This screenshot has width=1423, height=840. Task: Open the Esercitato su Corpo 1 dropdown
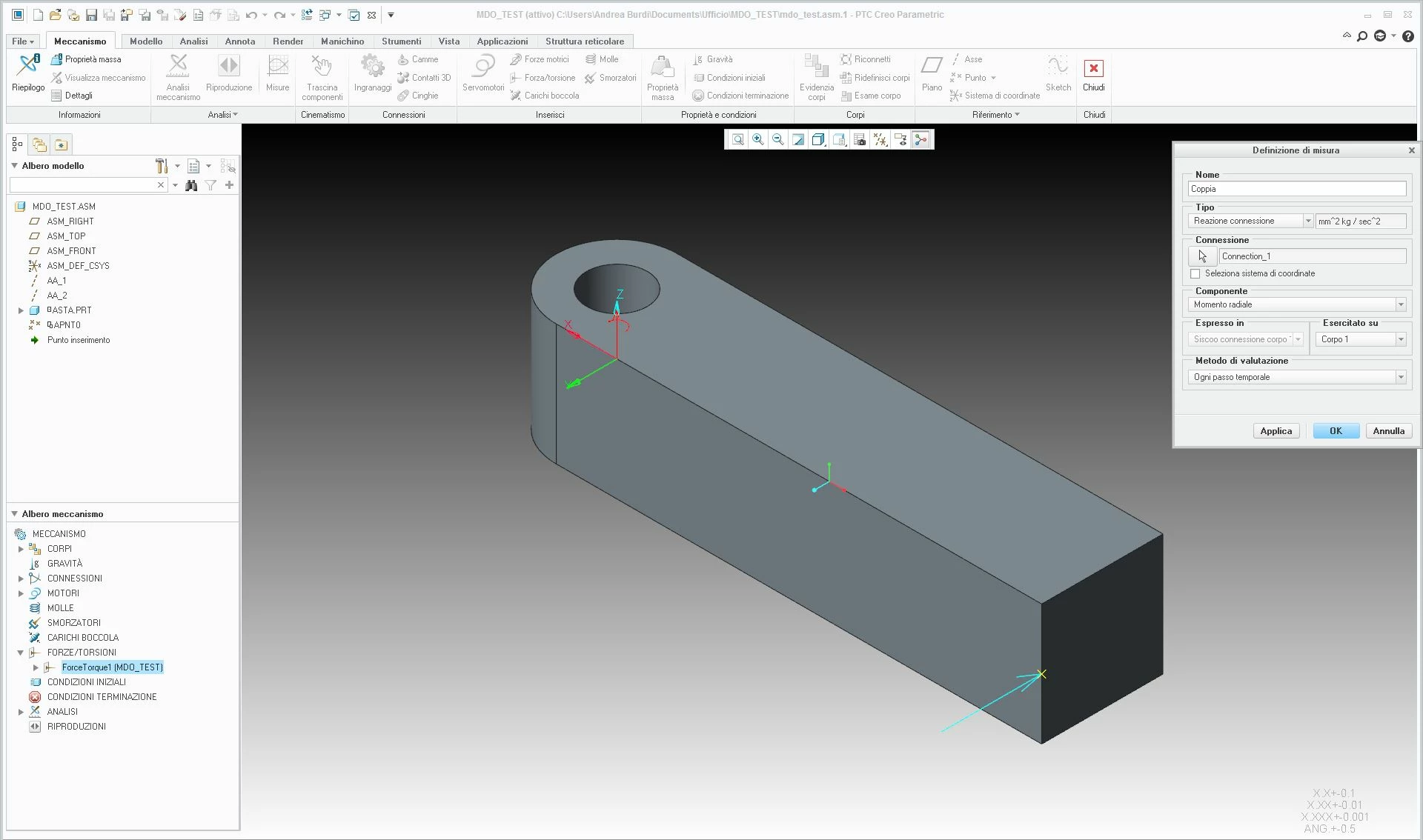pyautogui.click(x=1400, y=339)
